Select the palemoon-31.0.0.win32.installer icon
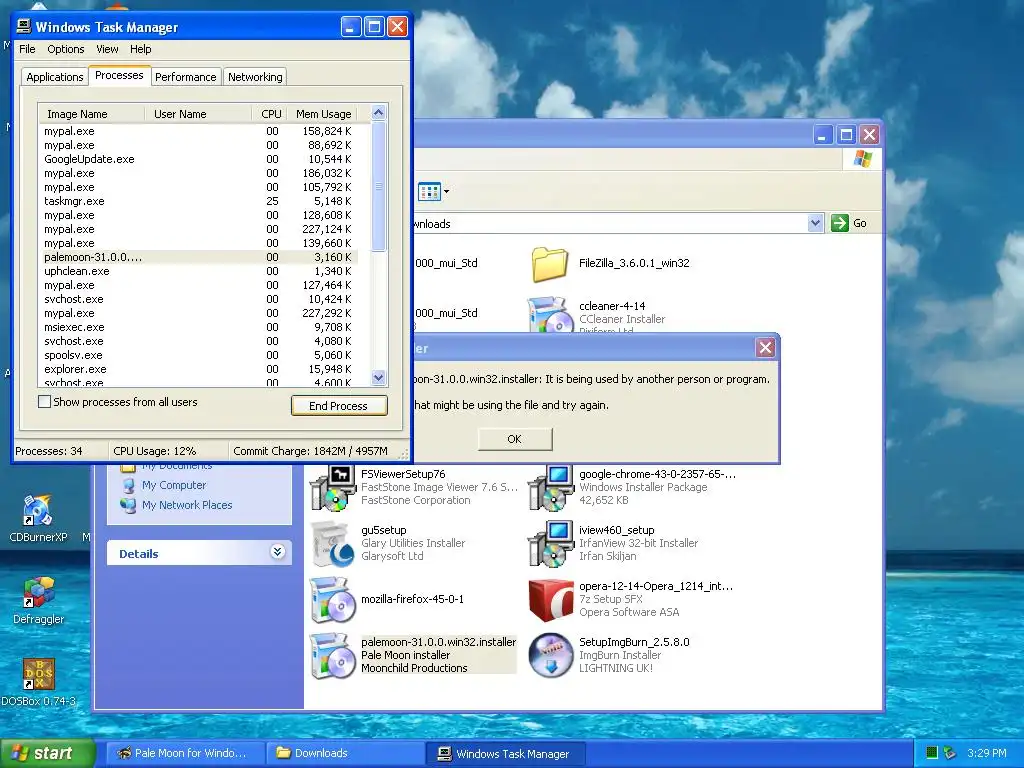 click(332, 656)
